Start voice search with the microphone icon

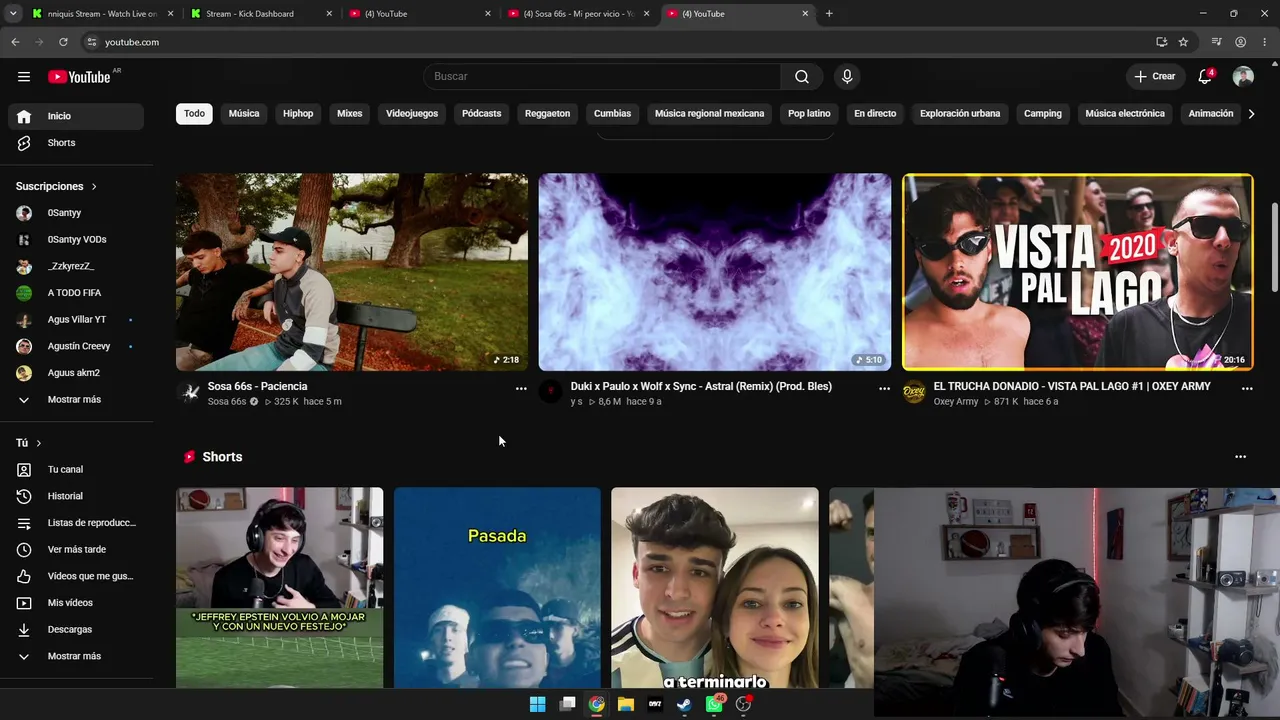pos(847,77)
